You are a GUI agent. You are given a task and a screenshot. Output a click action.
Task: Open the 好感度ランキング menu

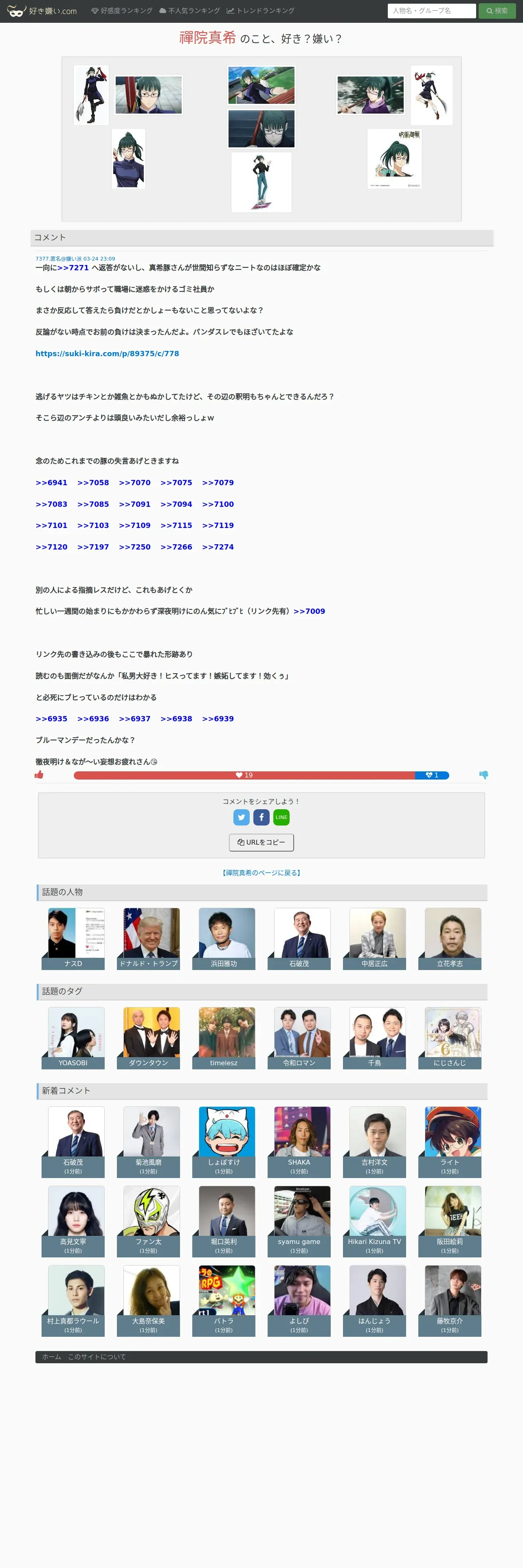tap(122, 11)
